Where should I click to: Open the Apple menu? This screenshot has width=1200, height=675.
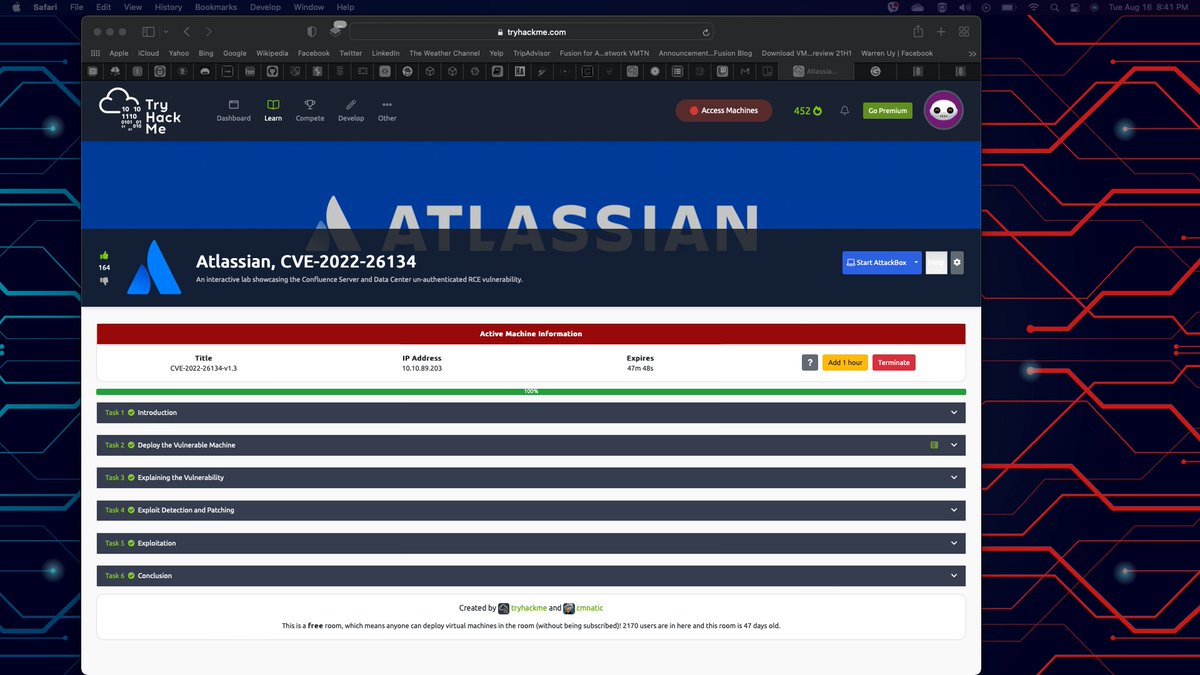16,7
